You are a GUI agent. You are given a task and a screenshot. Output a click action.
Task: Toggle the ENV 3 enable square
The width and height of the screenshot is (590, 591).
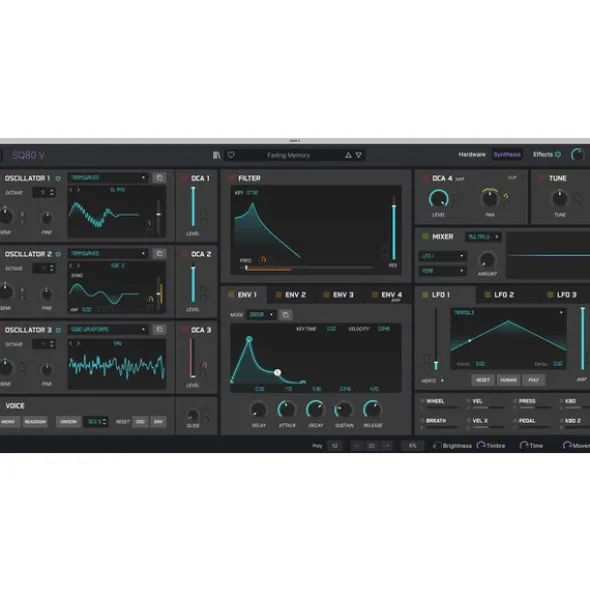(x=326, y=294)
